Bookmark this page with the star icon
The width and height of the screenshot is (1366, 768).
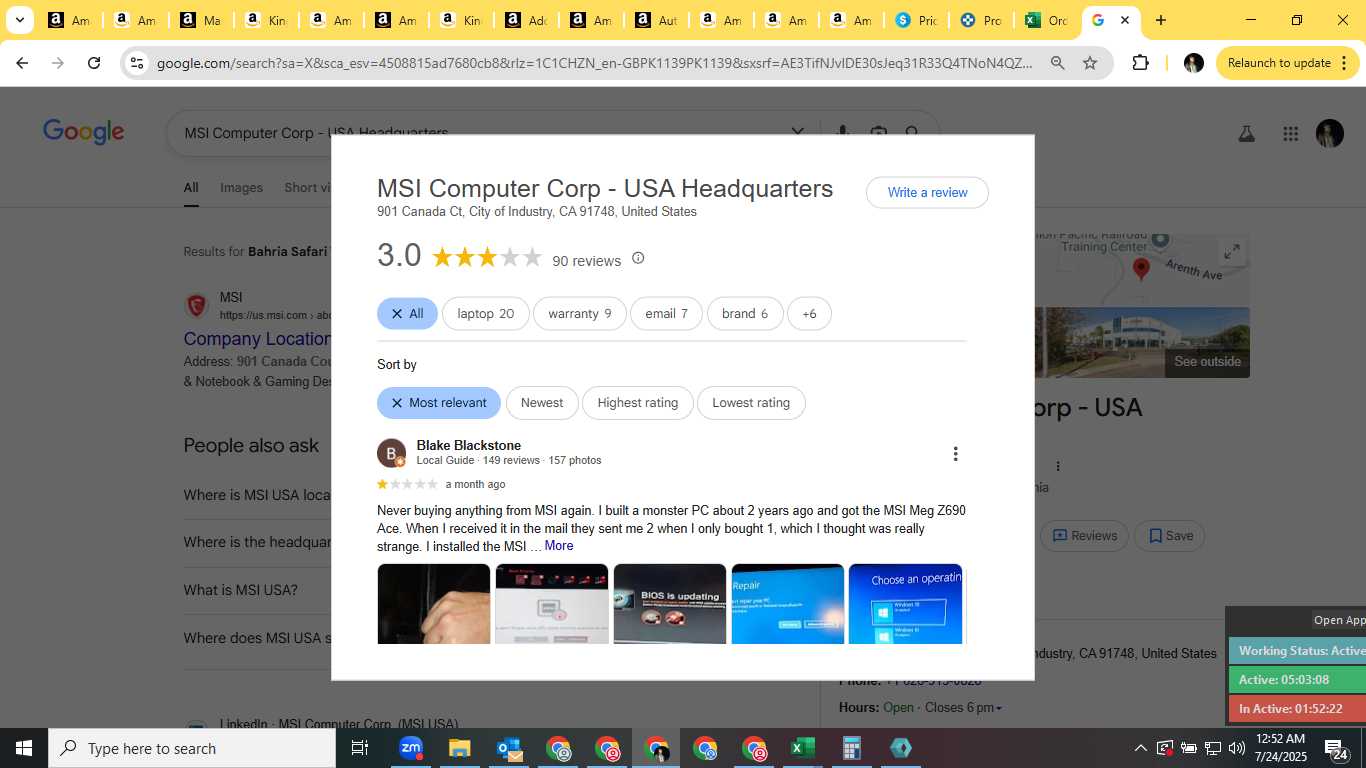(1090, 63)
